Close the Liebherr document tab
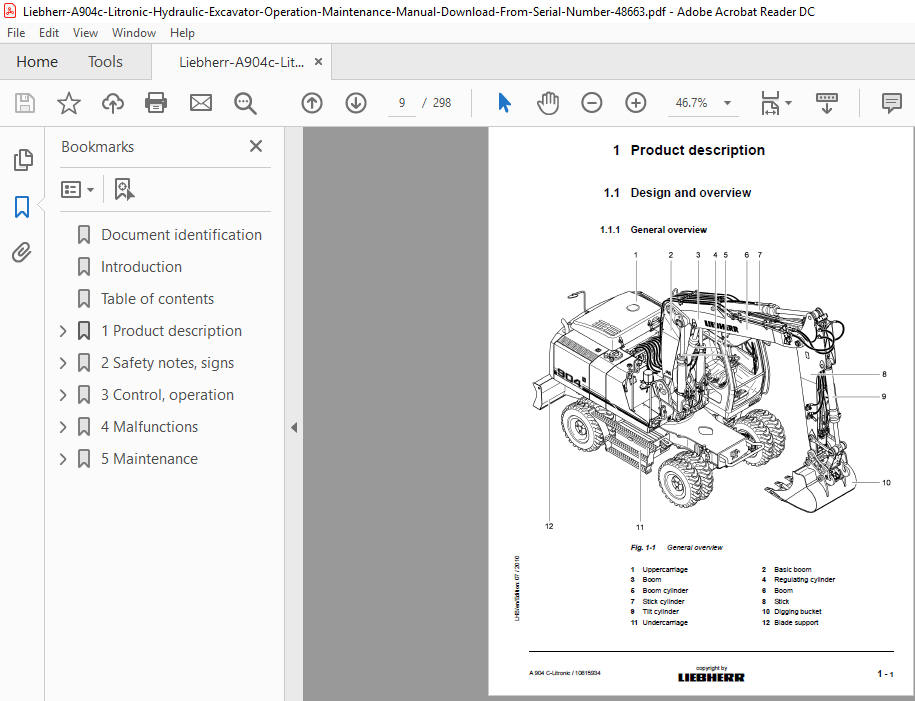The height and width of the screenshot is (701, 915). [x=319, y=61]
